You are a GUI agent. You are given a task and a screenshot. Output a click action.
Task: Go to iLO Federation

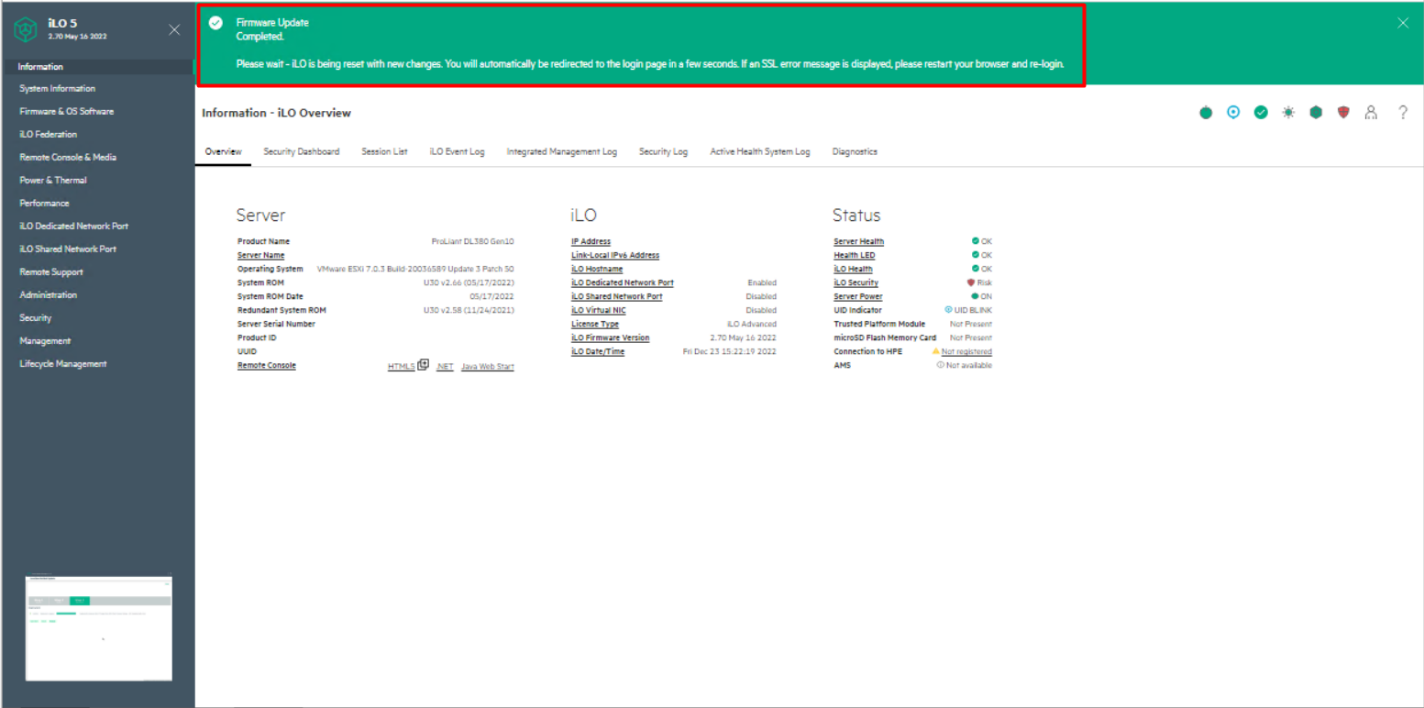pos(48,134)
